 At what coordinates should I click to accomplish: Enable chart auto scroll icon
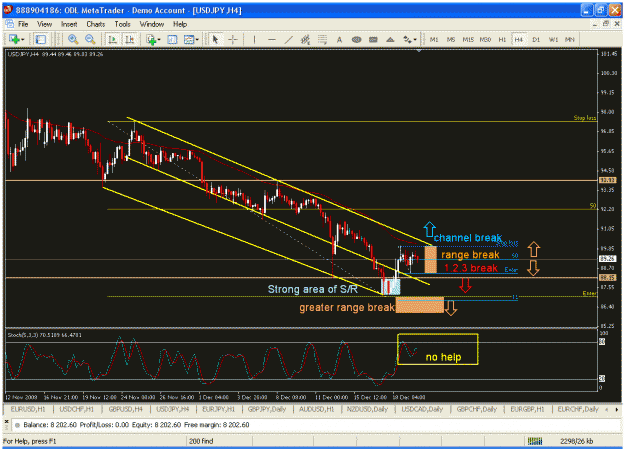pos(113,39)
